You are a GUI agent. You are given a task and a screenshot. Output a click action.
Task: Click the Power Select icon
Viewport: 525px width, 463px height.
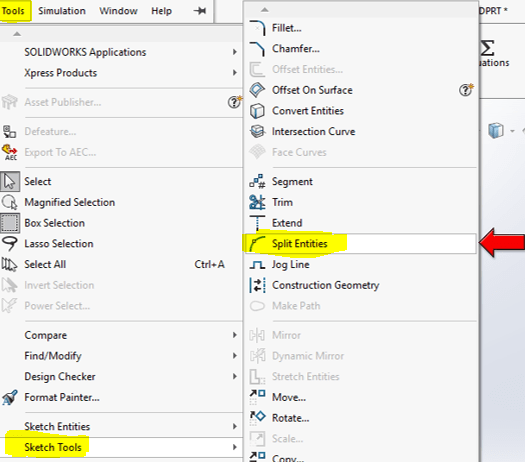[x=9, y=306]
